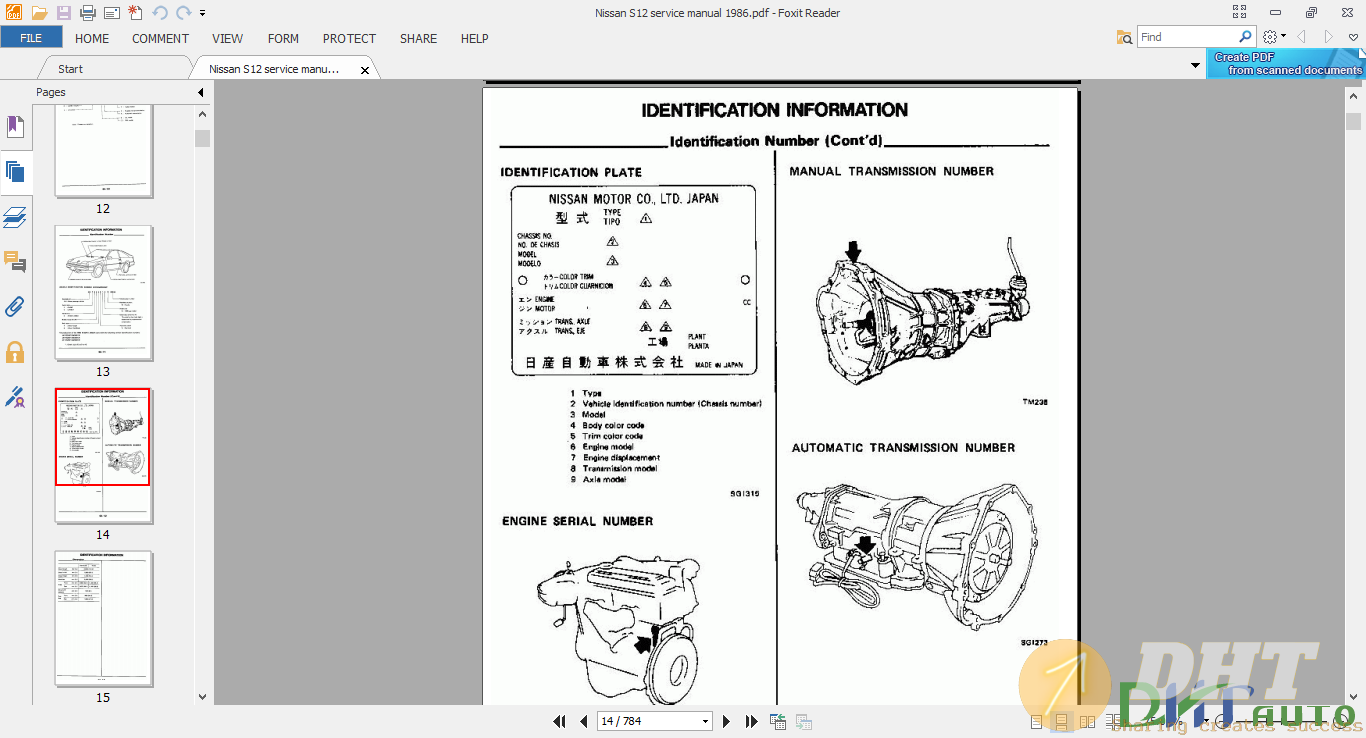Screen dimensions: 1366x738
Task: Open the document tab list dropdown arrow
Action: (1195, 66)
